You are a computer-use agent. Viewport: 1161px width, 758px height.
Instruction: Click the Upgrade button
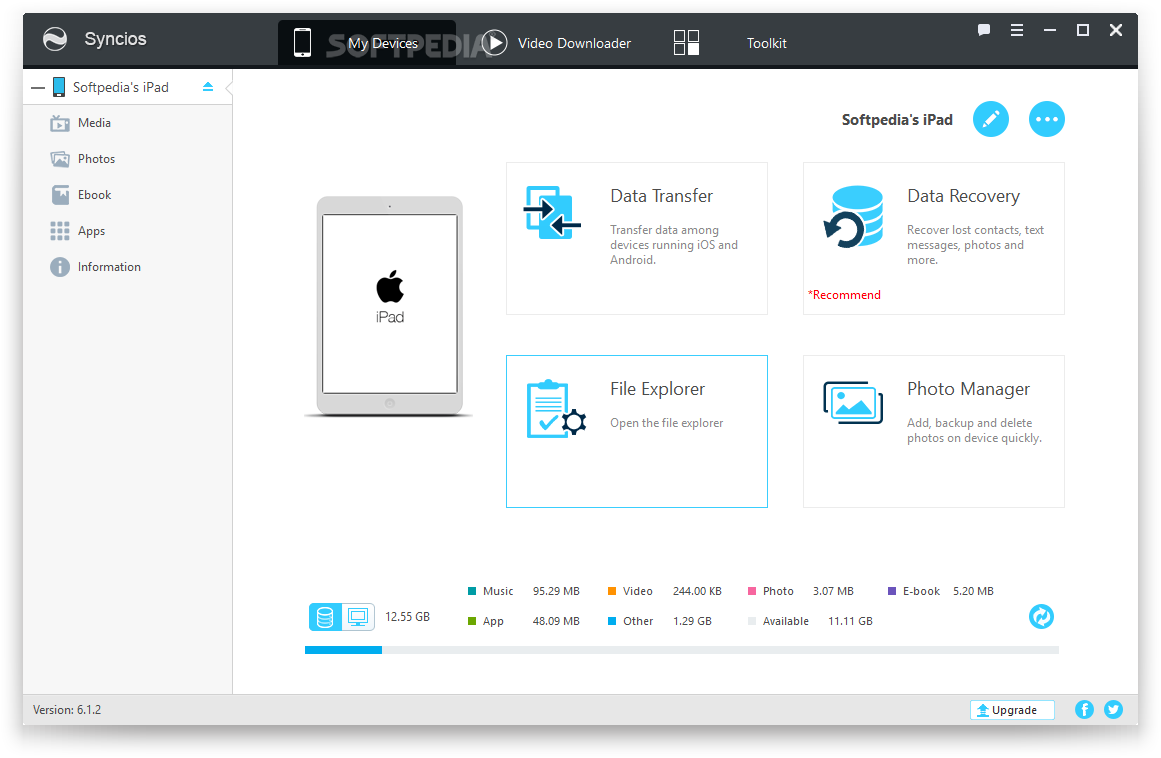coord(1012,710)
